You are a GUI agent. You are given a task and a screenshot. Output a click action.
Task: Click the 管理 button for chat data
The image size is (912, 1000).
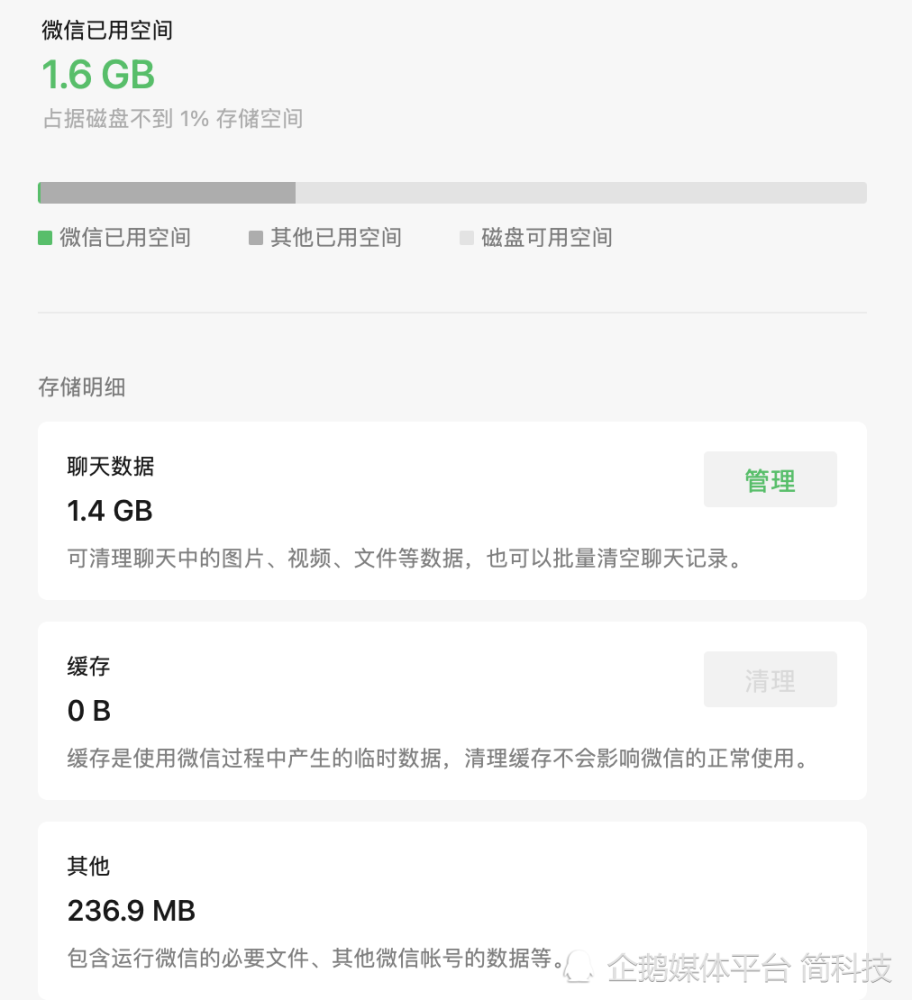[770, 480]
